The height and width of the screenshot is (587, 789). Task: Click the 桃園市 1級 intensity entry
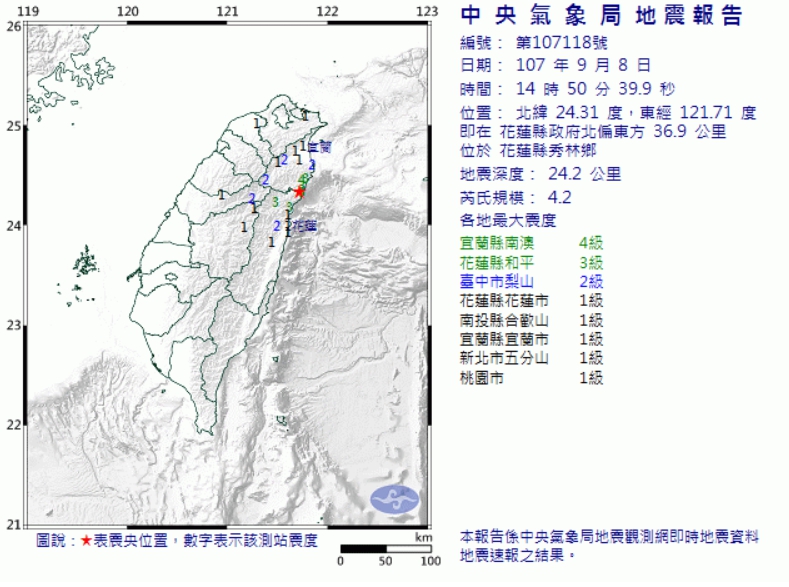(x=532, y=376)
